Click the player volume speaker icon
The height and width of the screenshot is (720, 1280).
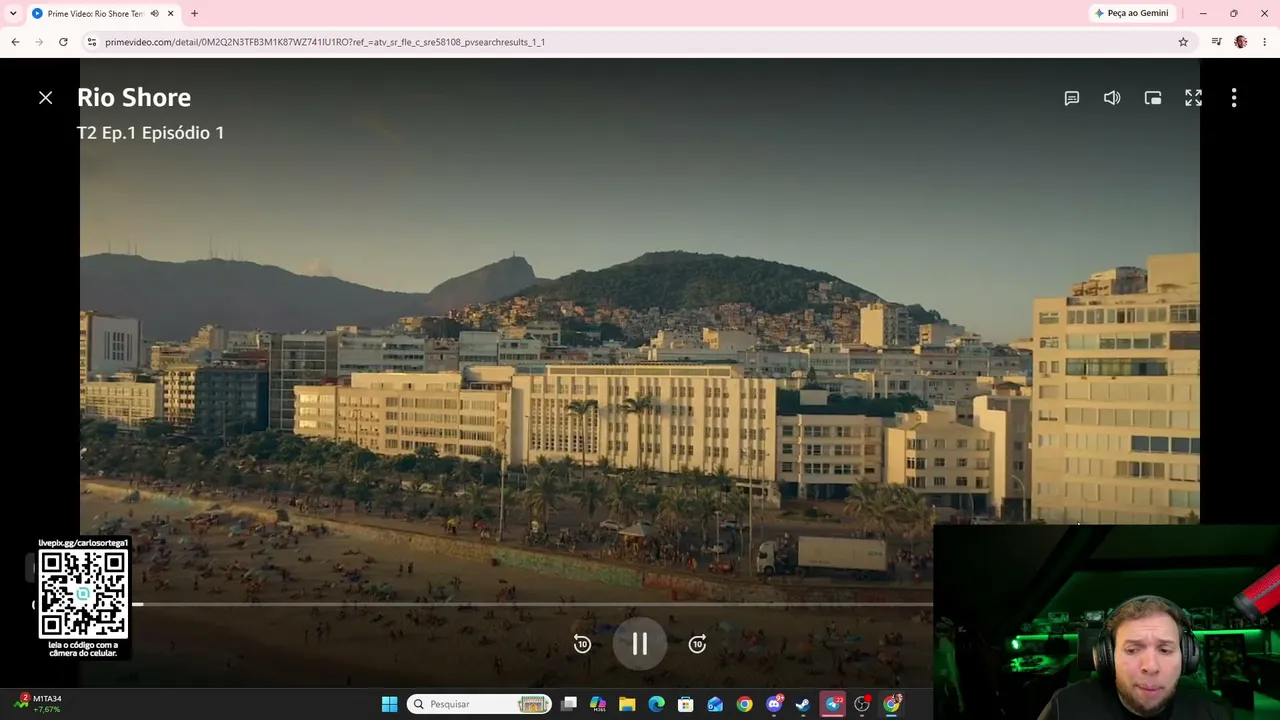(x=1112, y=98)
